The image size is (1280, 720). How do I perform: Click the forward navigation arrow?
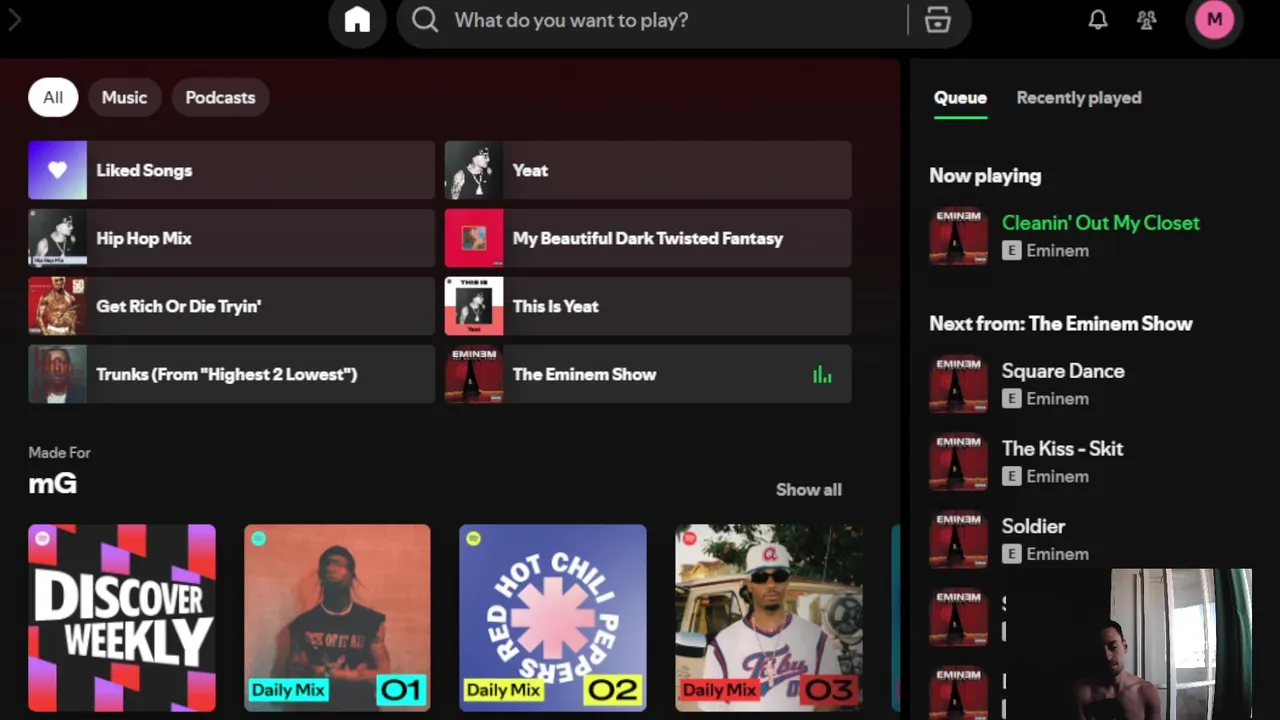14,20
